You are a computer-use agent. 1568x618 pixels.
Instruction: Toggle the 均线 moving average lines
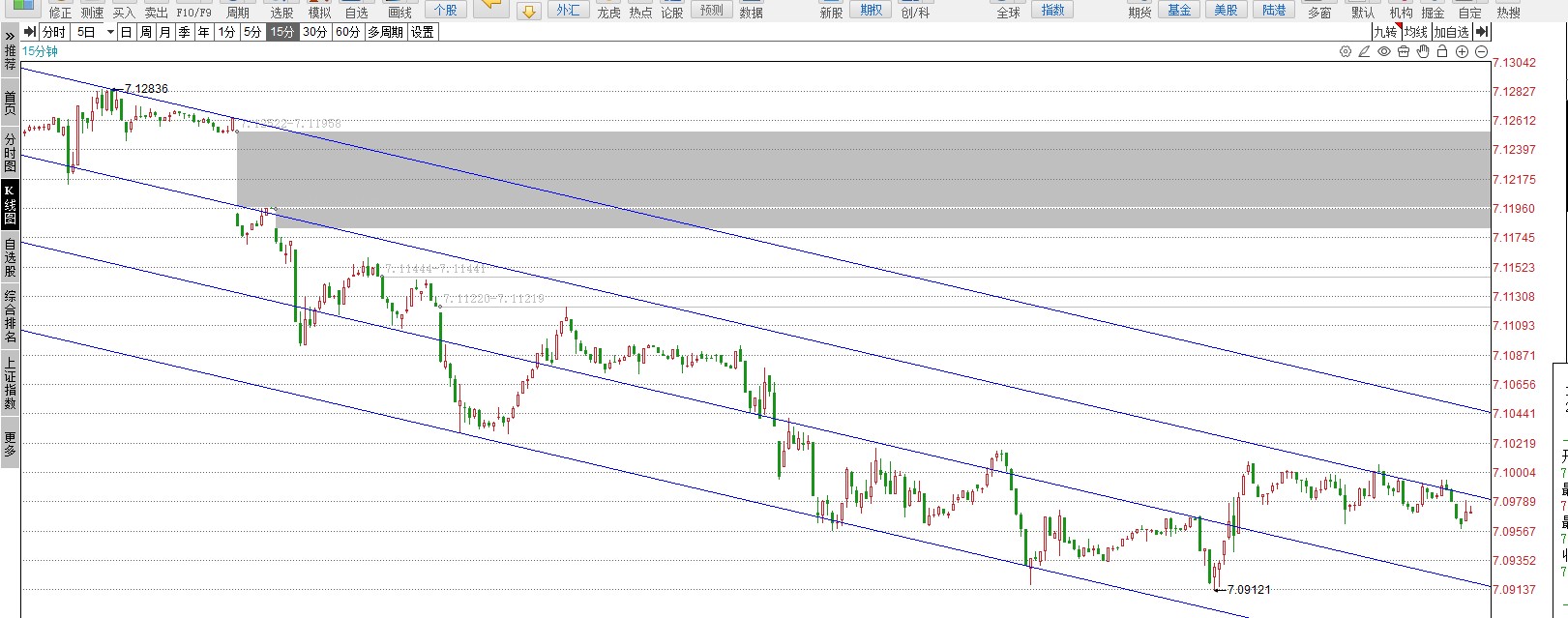point(1416,32)
